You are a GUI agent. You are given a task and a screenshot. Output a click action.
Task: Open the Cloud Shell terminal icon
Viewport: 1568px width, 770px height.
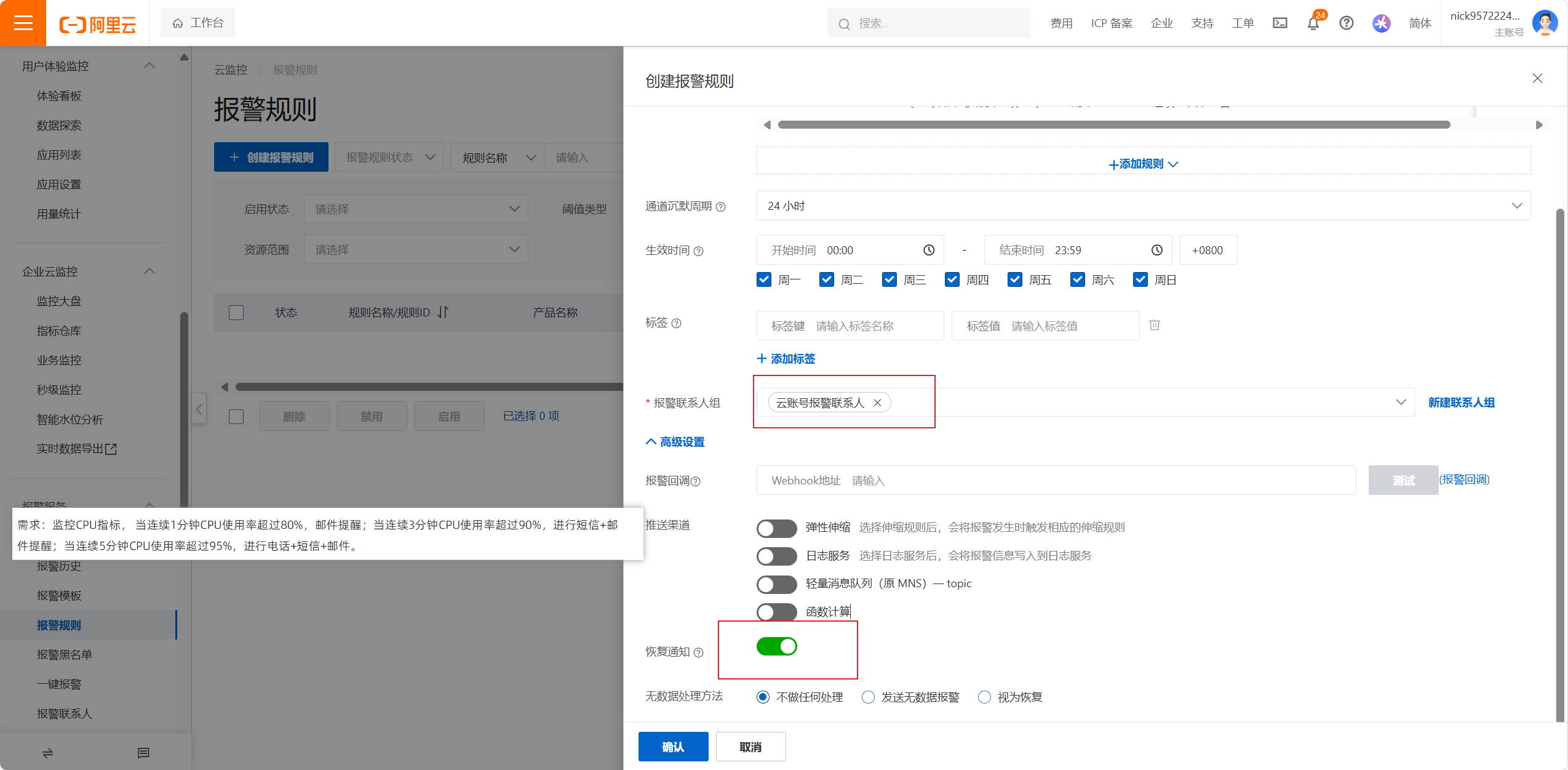1279,23
